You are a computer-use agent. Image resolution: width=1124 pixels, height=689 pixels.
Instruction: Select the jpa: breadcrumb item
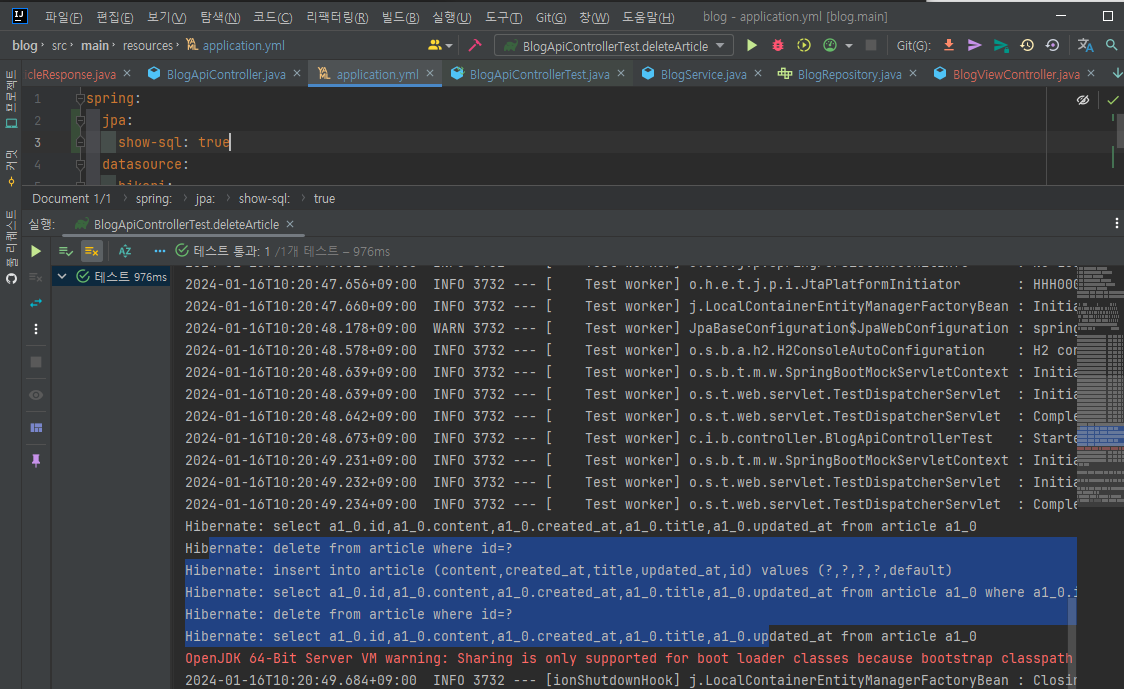[205, 199]
